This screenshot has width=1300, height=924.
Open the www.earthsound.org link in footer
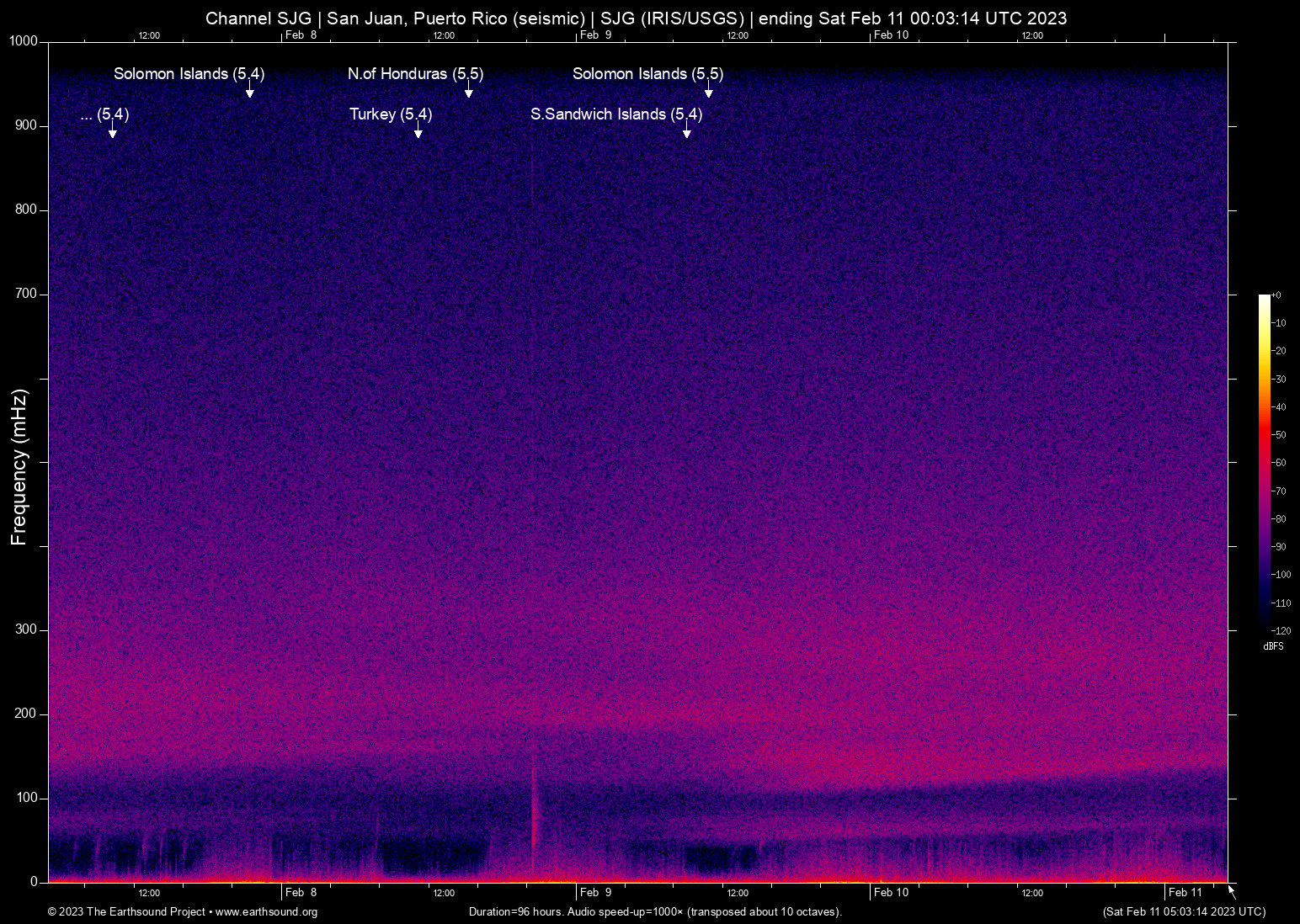266,912
